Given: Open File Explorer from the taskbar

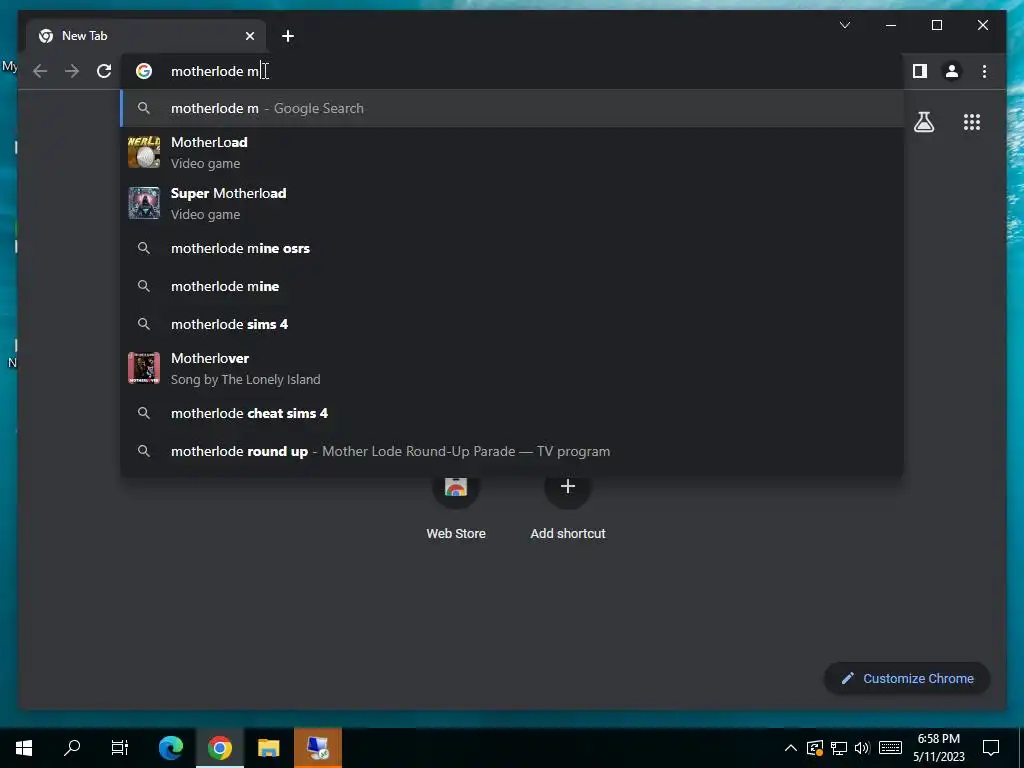Looking at the screenshot, I should 268,748.
